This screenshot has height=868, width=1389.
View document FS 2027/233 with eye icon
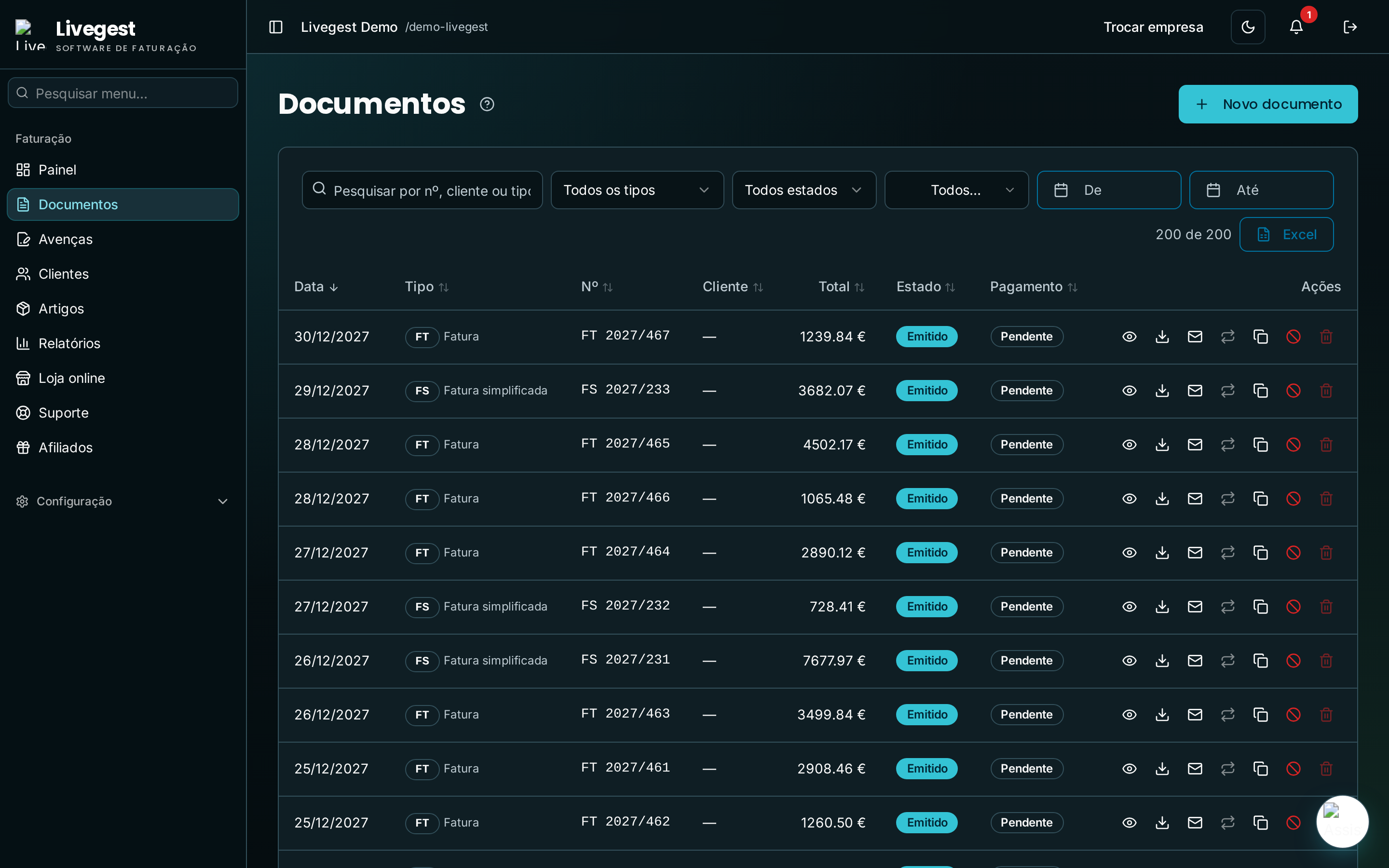pyautogui.click(x=1129, y=391)
